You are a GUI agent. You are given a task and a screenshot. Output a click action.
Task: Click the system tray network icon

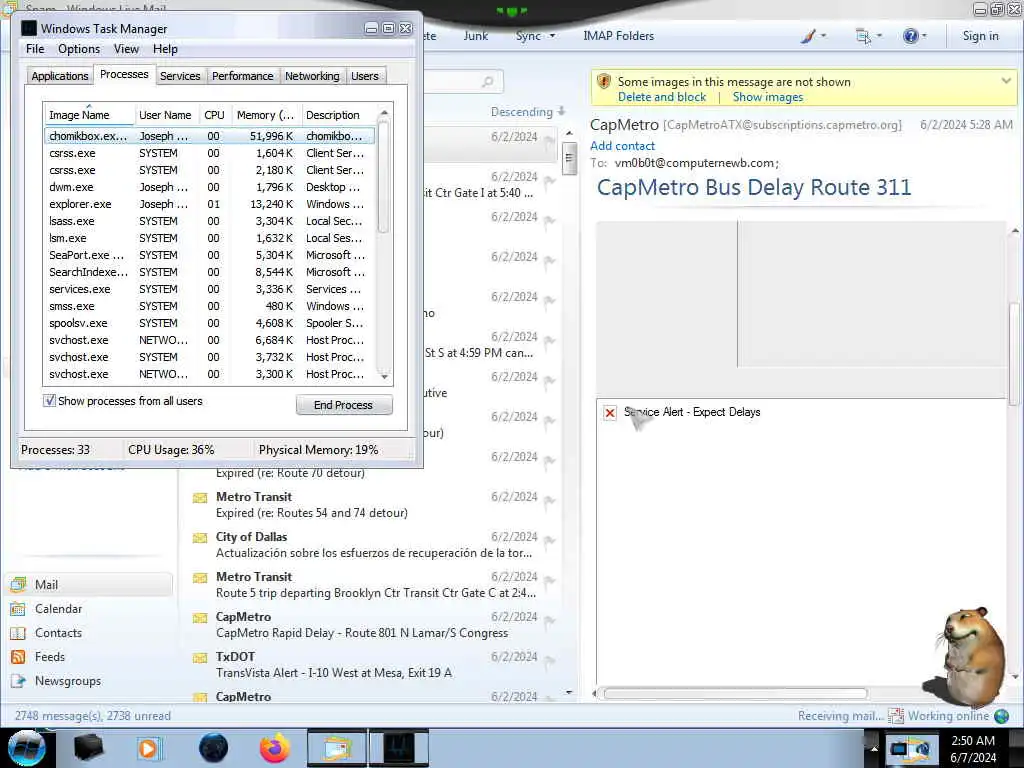point(910,748)
